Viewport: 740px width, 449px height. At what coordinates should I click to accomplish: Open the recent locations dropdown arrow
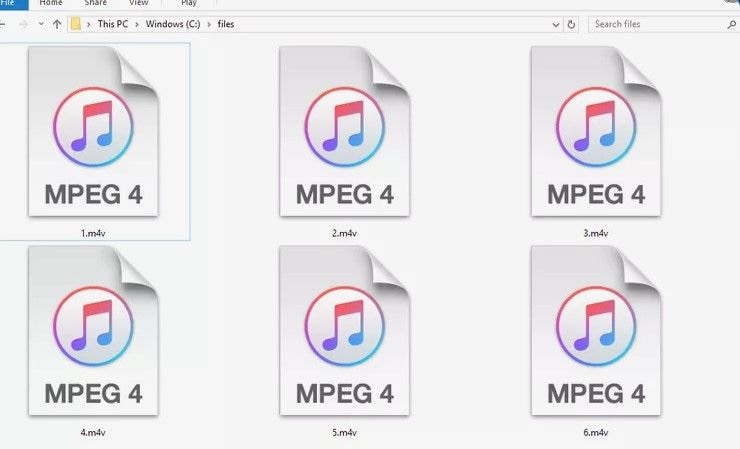[41, 24]
